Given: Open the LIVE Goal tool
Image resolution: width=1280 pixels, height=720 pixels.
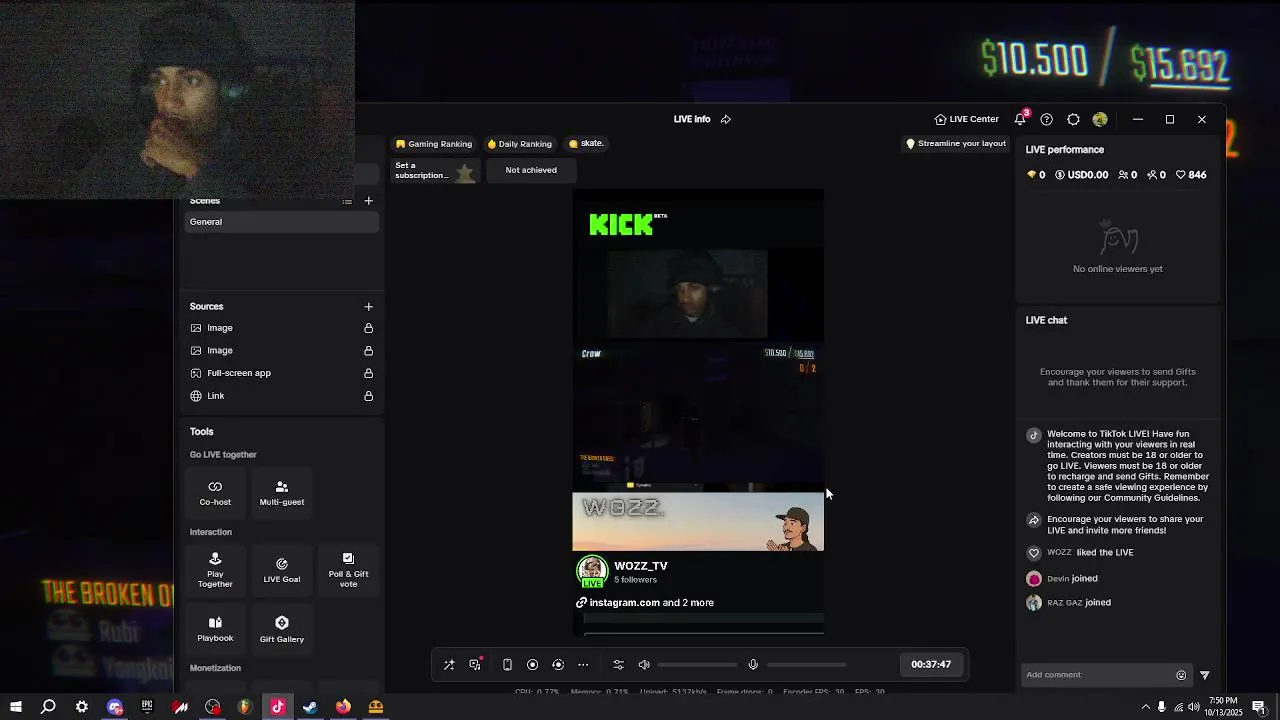Looking at the screenshot, I should coord(281,570).
